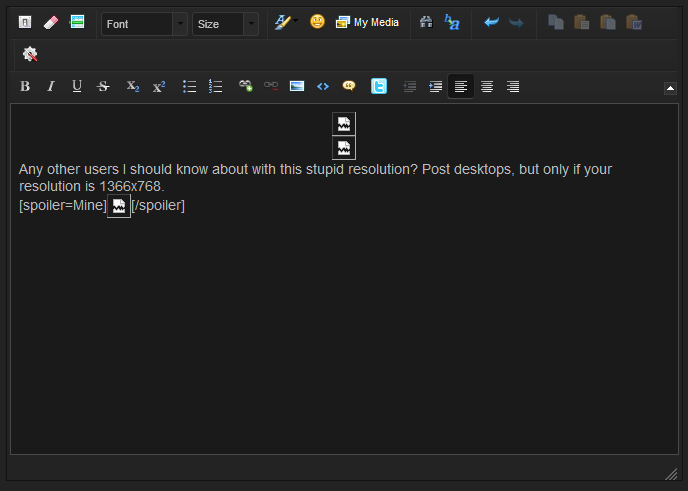This screenshot has height=491, width=688.
Task: Toggle underline formatting
Action: 77,86
